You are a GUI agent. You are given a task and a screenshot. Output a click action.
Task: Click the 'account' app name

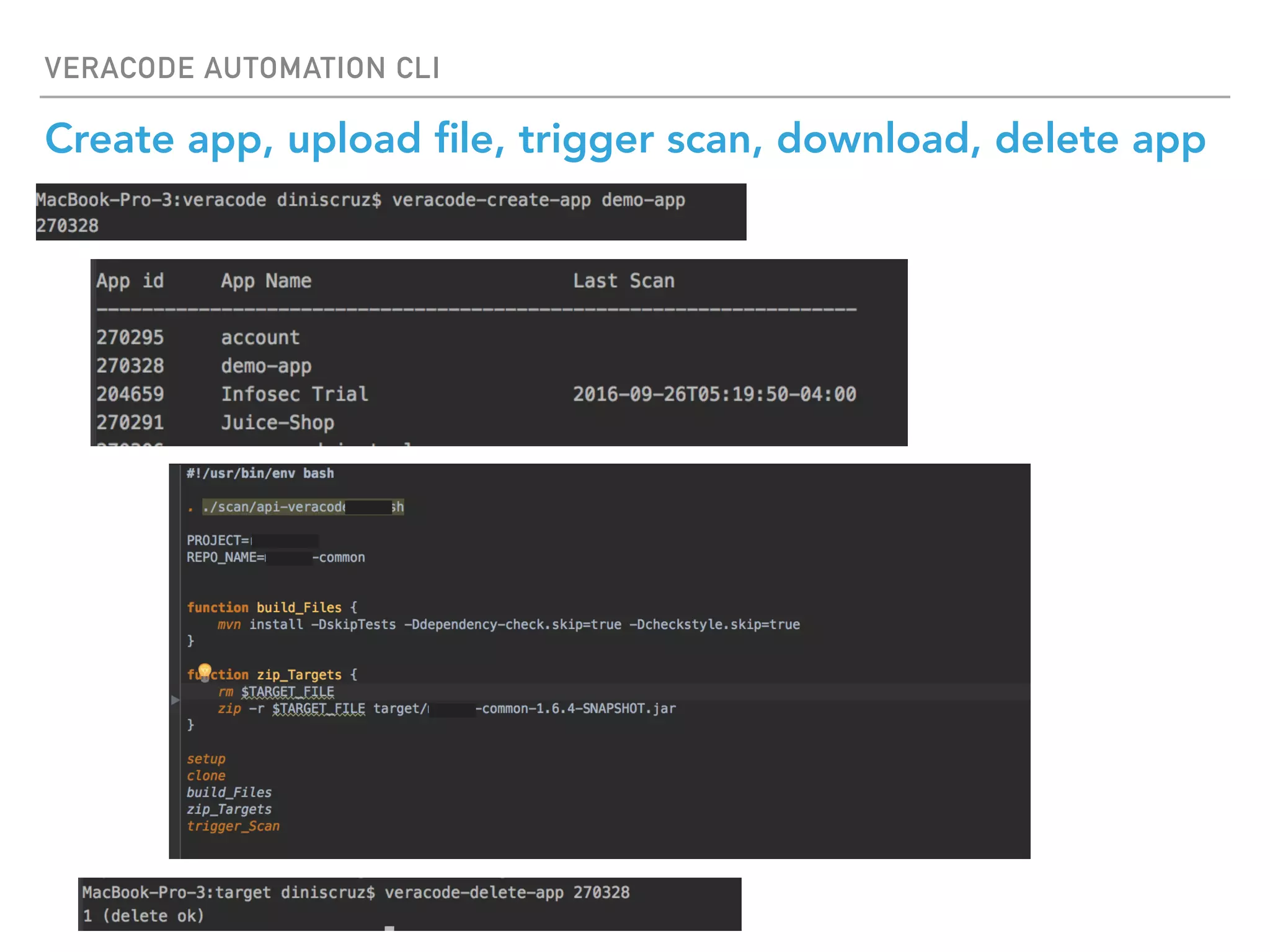click(260, 338)
